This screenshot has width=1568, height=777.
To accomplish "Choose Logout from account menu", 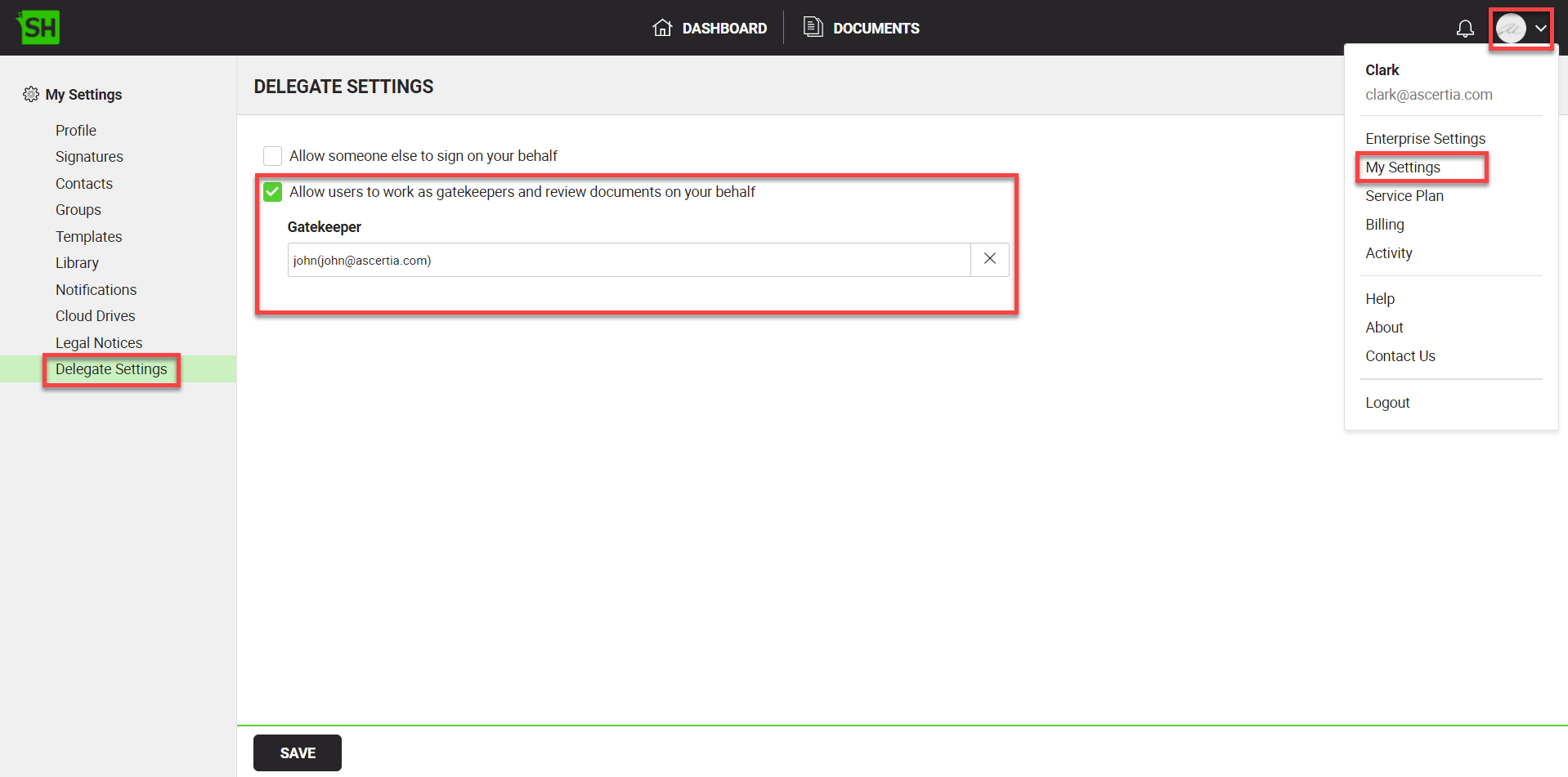I will tap(1387, 403).
